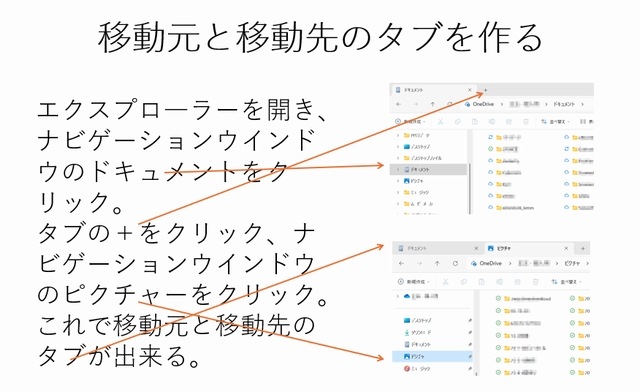Go back in the two-tab Explorer window
The width and height of the screenshot is (640, 392).
click(x=402, y=264)
